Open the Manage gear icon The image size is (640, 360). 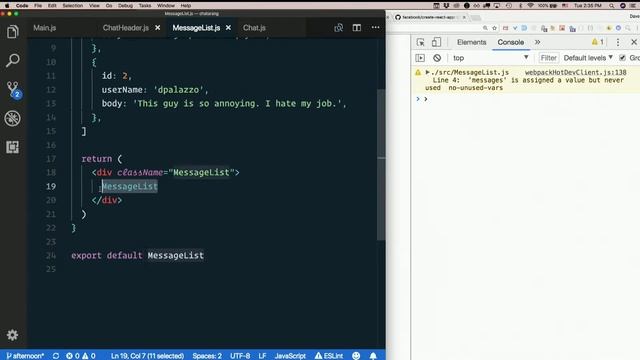point(13,335)
